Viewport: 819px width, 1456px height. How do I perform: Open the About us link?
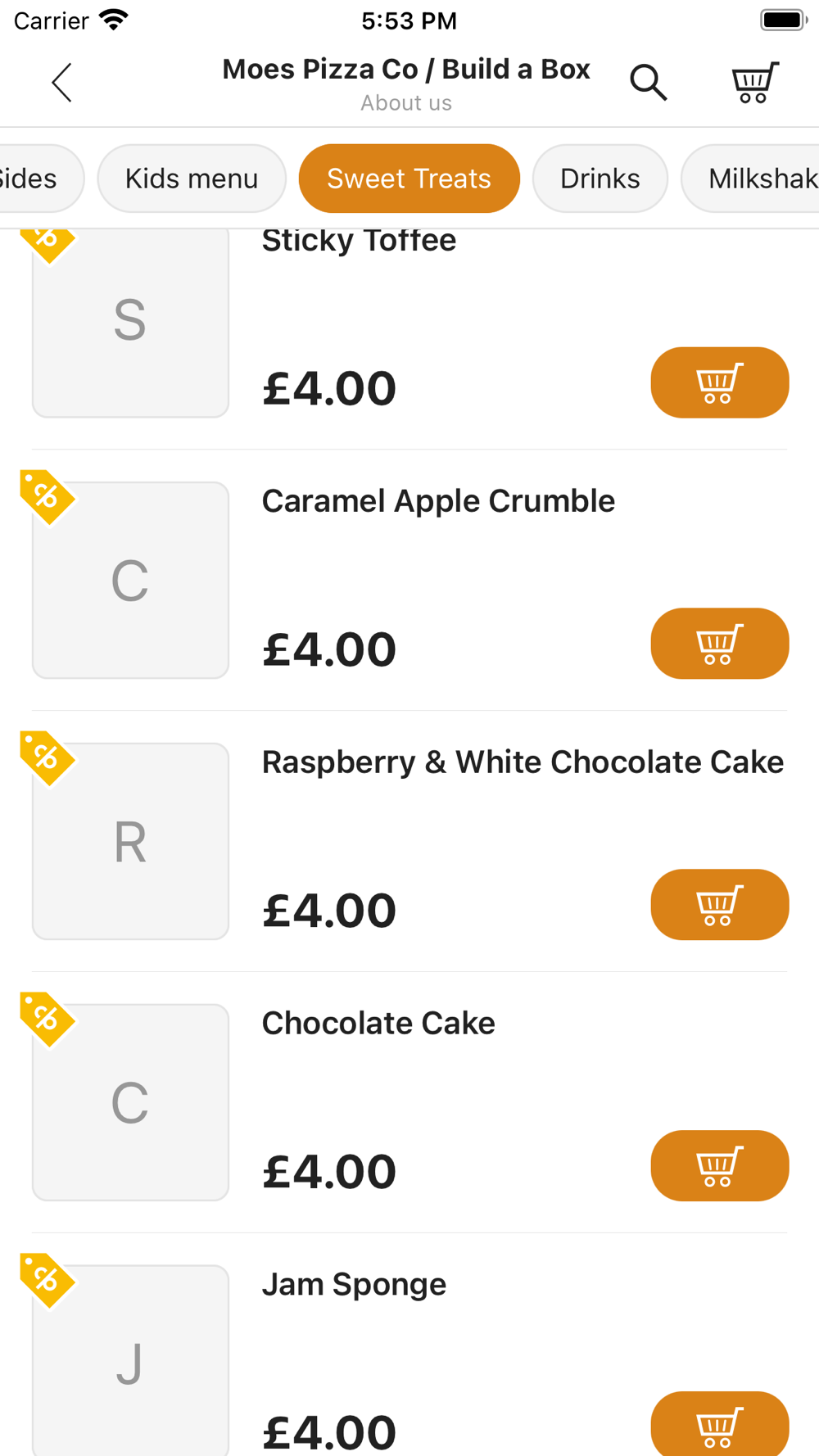406,103
